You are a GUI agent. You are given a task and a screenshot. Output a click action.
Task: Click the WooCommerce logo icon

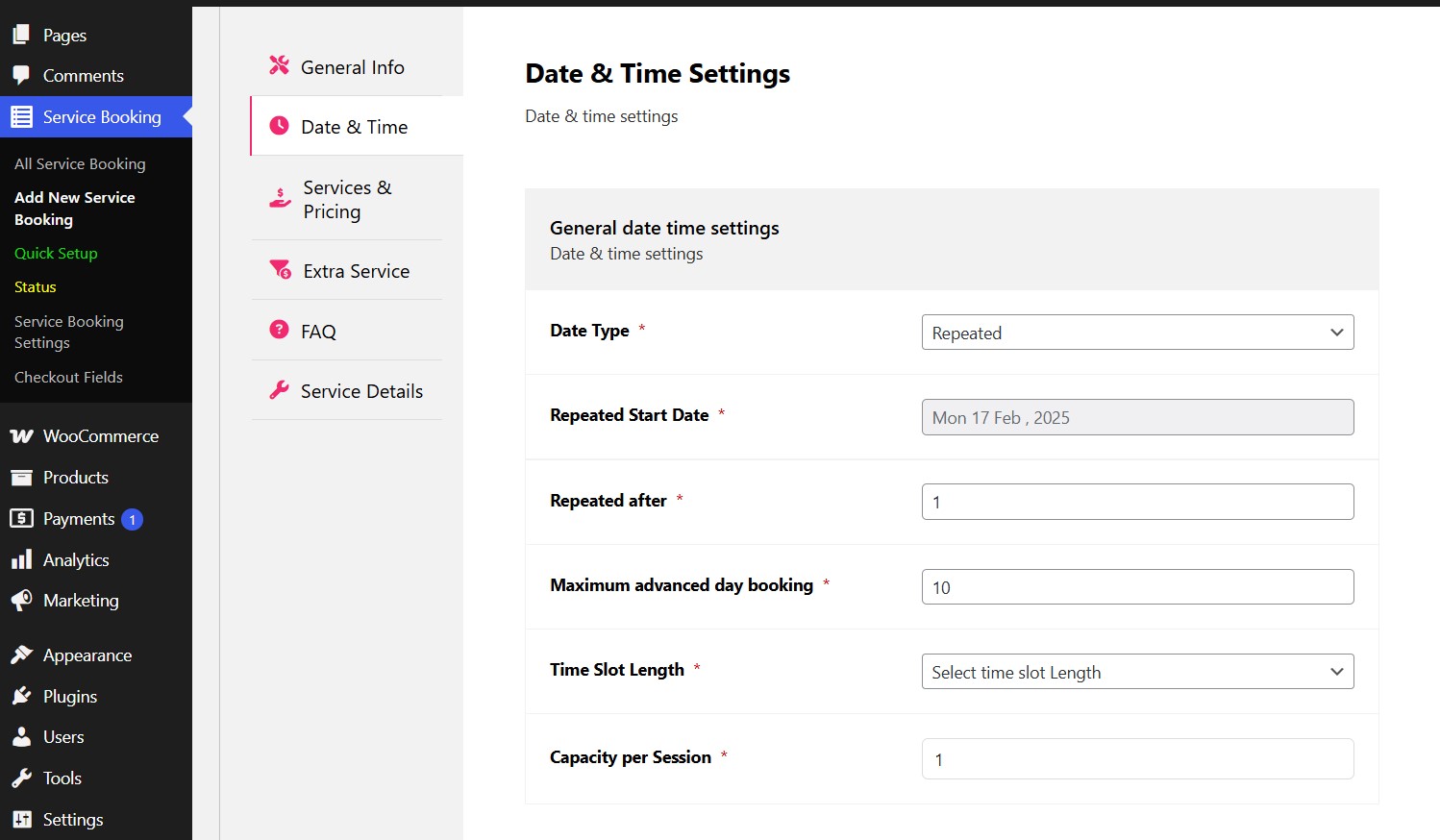point(21,435)
